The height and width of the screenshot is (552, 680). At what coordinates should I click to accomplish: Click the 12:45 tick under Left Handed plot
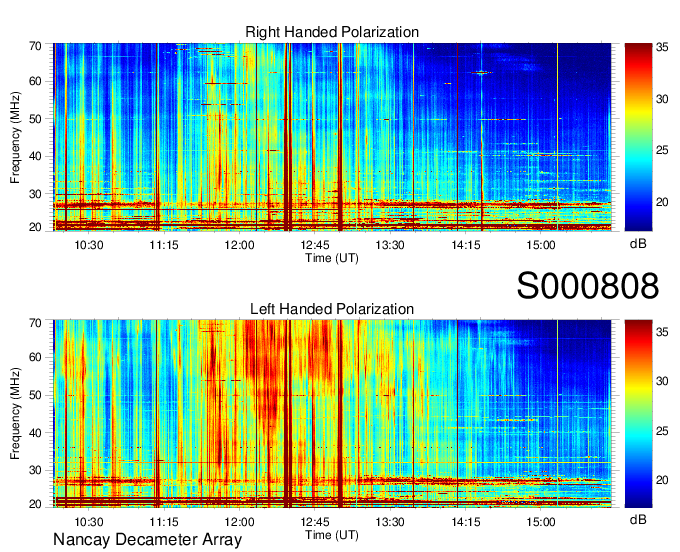click(x=315, y=522)
